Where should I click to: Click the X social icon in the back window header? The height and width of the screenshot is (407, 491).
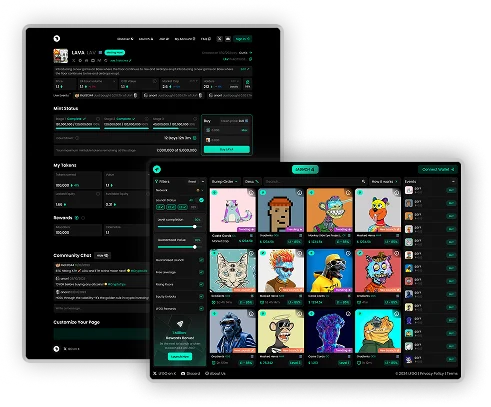(219, 39)
